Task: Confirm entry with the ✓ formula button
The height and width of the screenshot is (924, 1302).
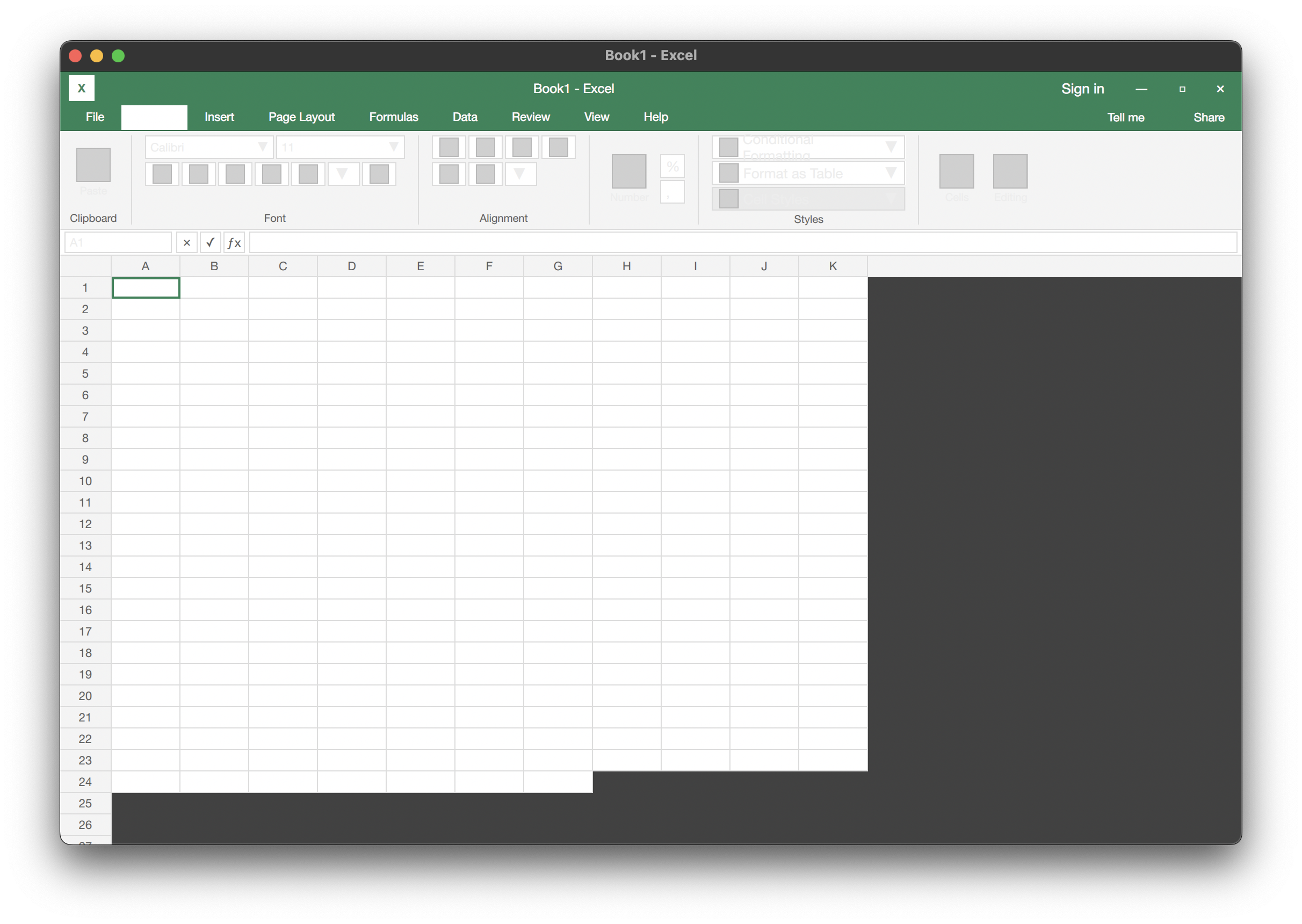Action: click(x=211, y=243)
